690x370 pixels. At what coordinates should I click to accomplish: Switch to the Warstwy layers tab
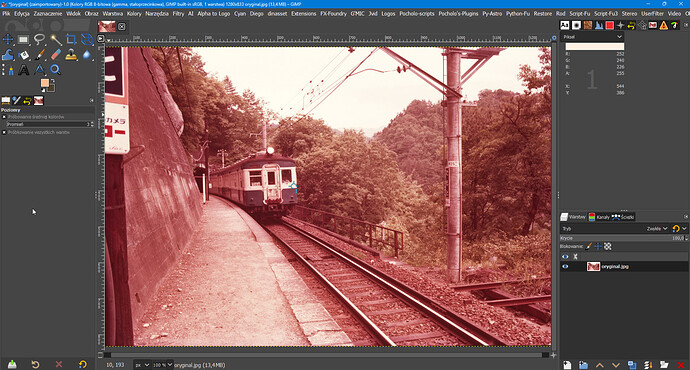pyautogui.click(x=573, y=217)
